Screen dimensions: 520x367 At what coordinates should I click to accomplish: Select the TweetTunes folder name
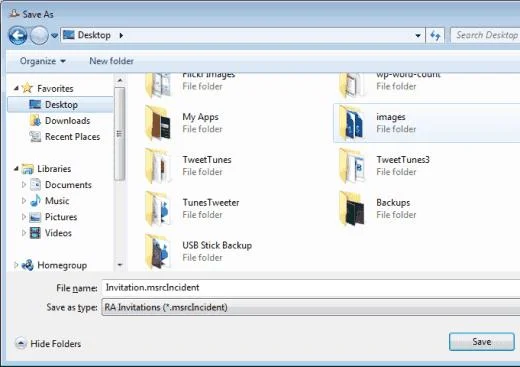(207, 160)
